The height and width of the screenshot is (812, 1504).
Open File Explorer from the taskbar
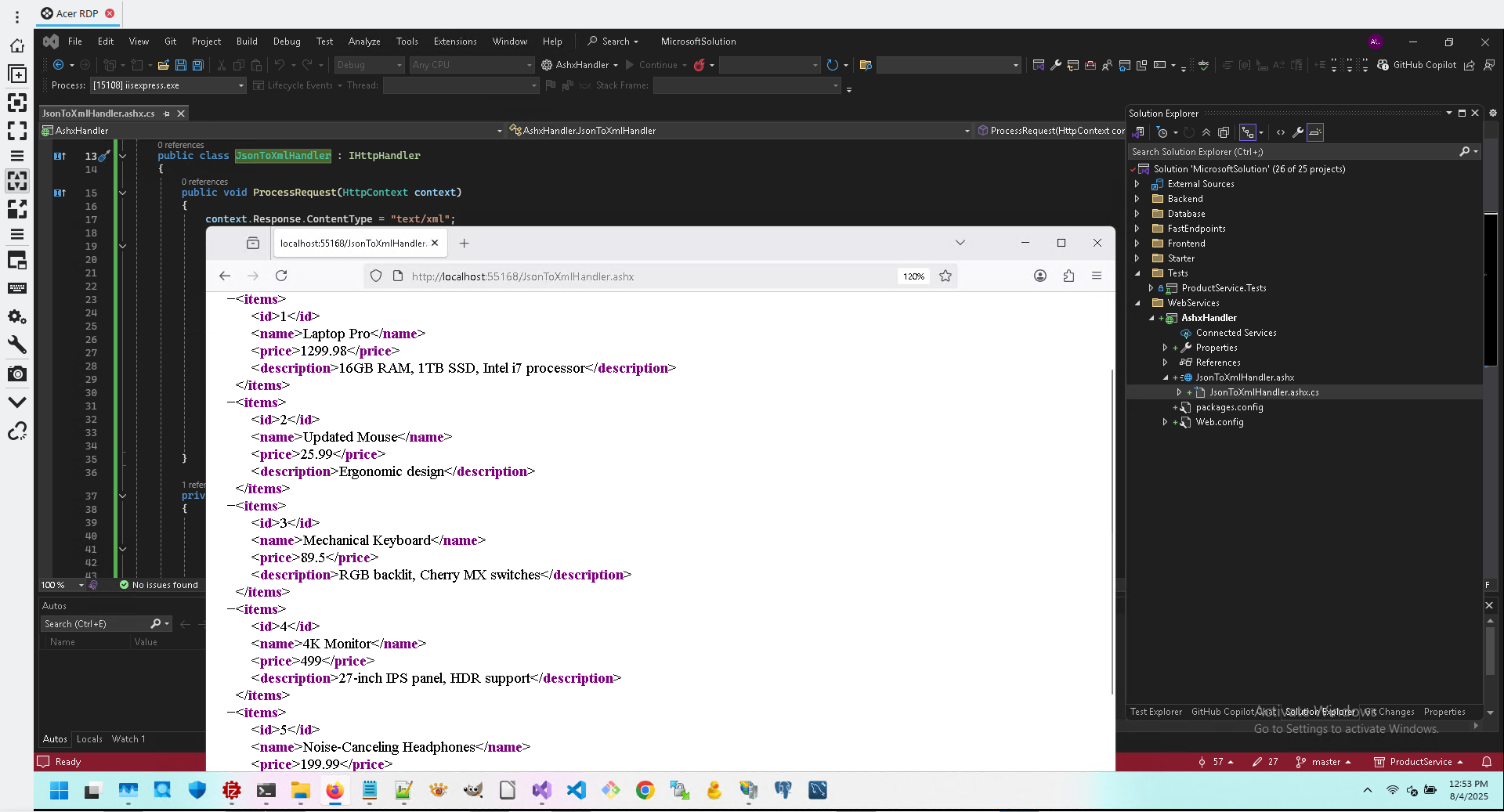pyautogui.click(x=300, y=790)
